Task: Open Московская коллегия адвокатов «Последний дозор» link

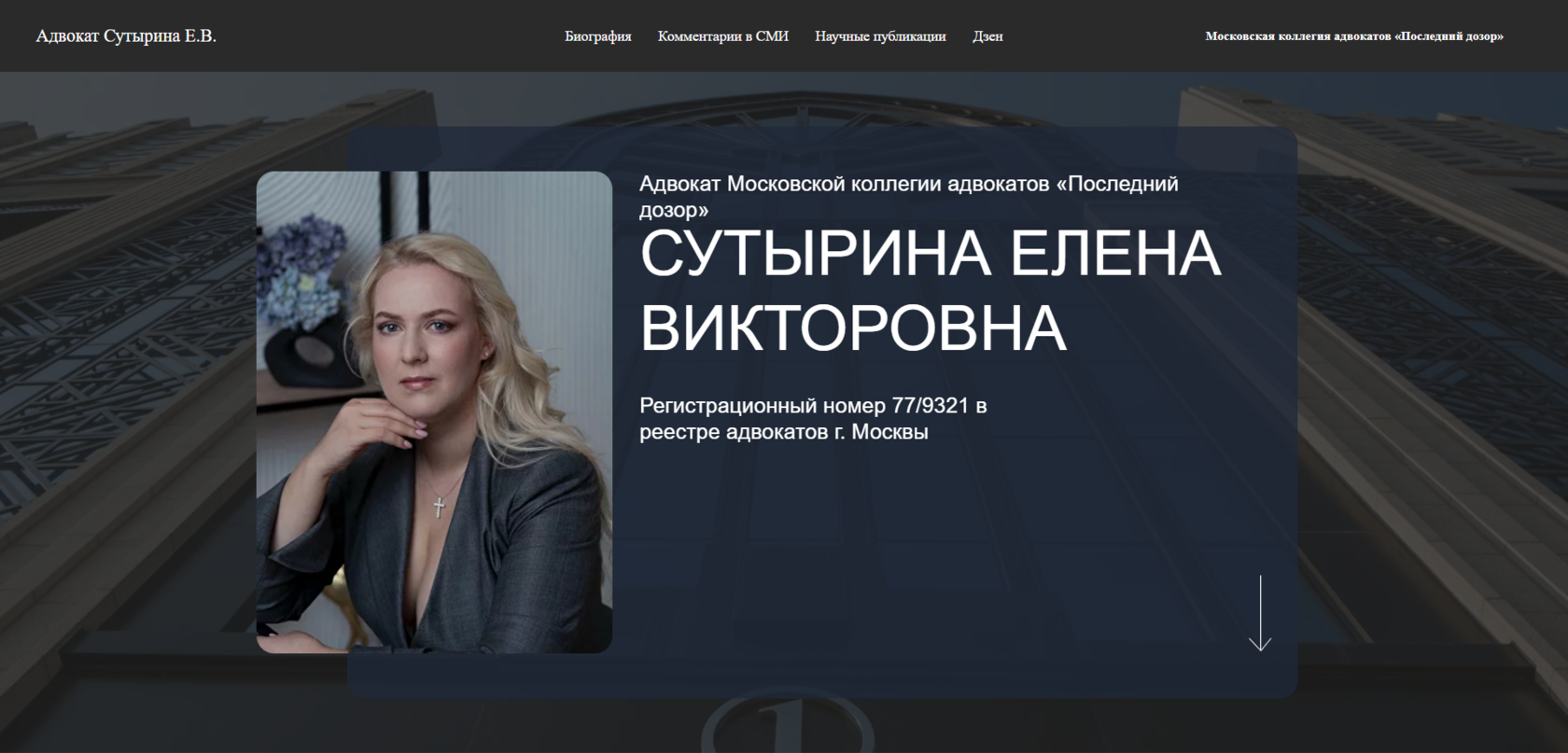Action: [1354, 36]
